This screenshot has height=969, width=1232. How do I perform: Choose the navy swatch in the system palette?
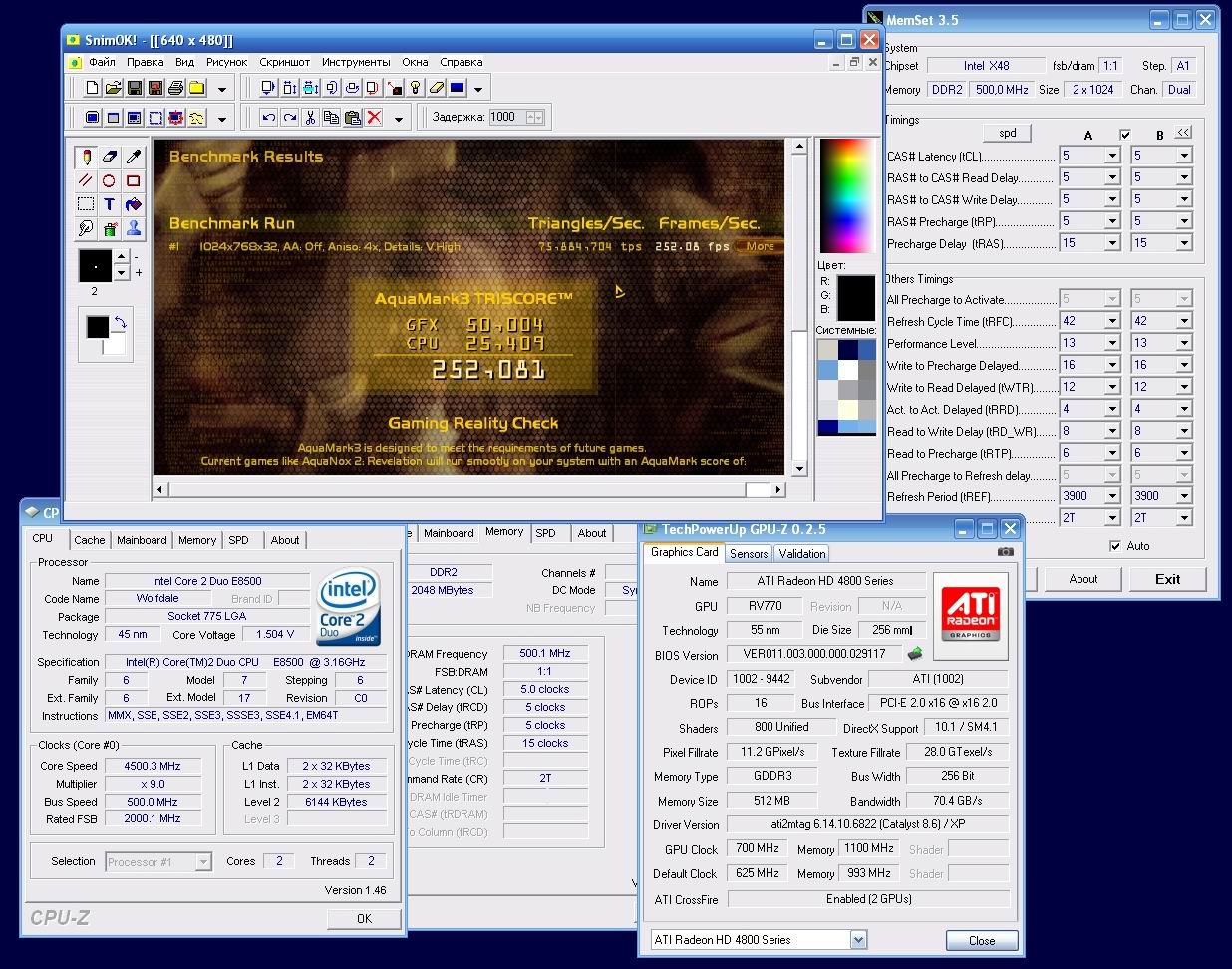[x=847, y=351]
